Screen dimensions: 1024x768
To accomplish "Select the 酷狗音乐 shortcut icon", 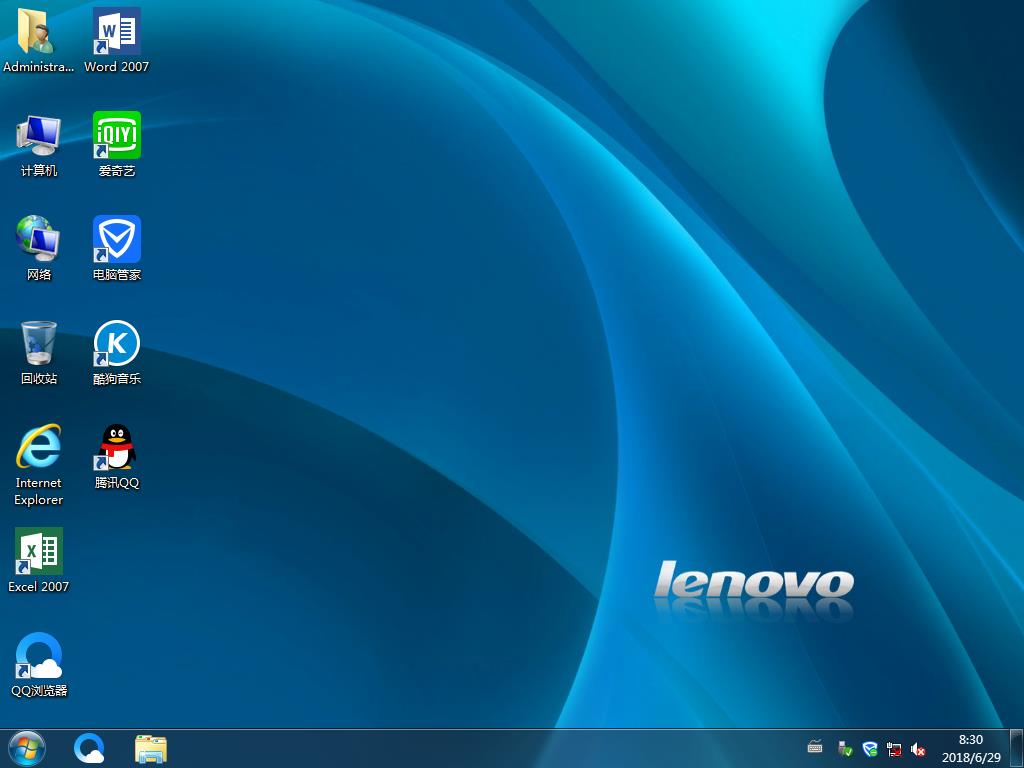I will pyautogui.click(x=116, y=353).
